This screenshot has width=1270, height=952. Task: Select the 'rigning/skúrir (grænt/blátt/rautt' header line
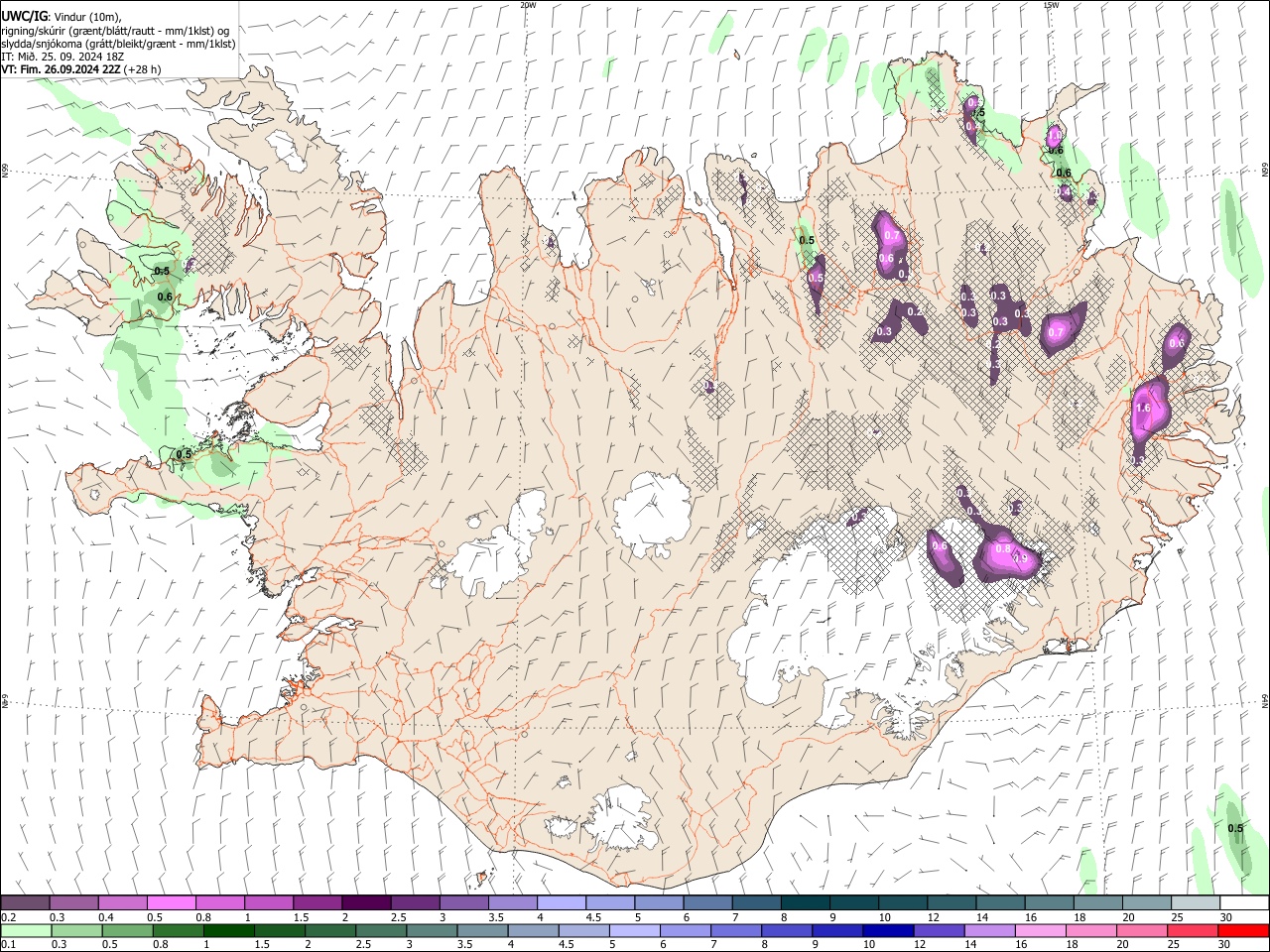114,30
